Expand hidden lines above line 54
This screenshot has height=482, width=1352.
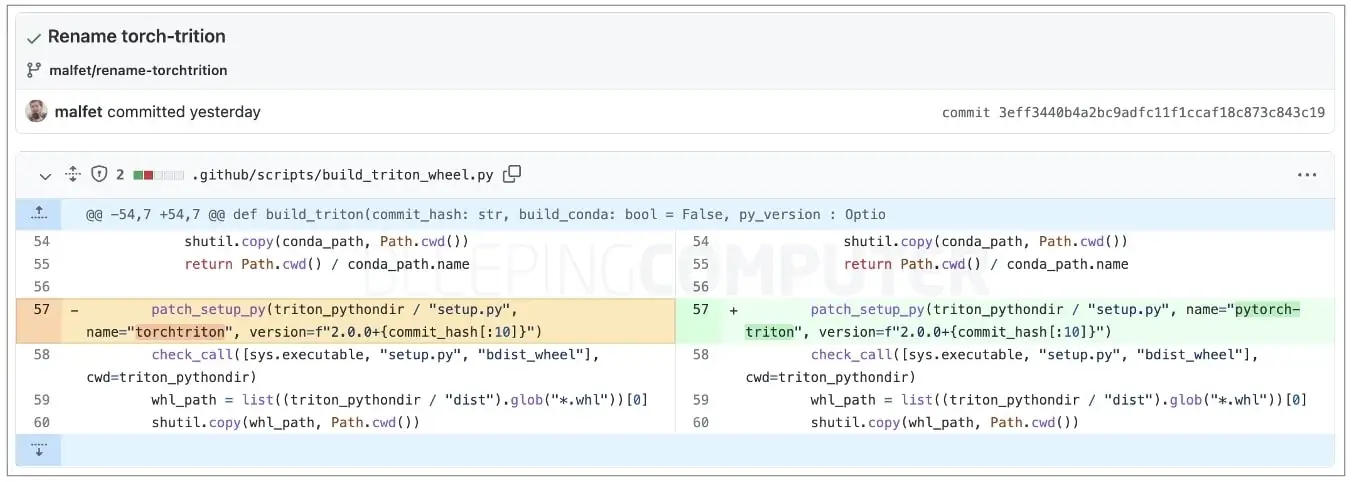38,214
